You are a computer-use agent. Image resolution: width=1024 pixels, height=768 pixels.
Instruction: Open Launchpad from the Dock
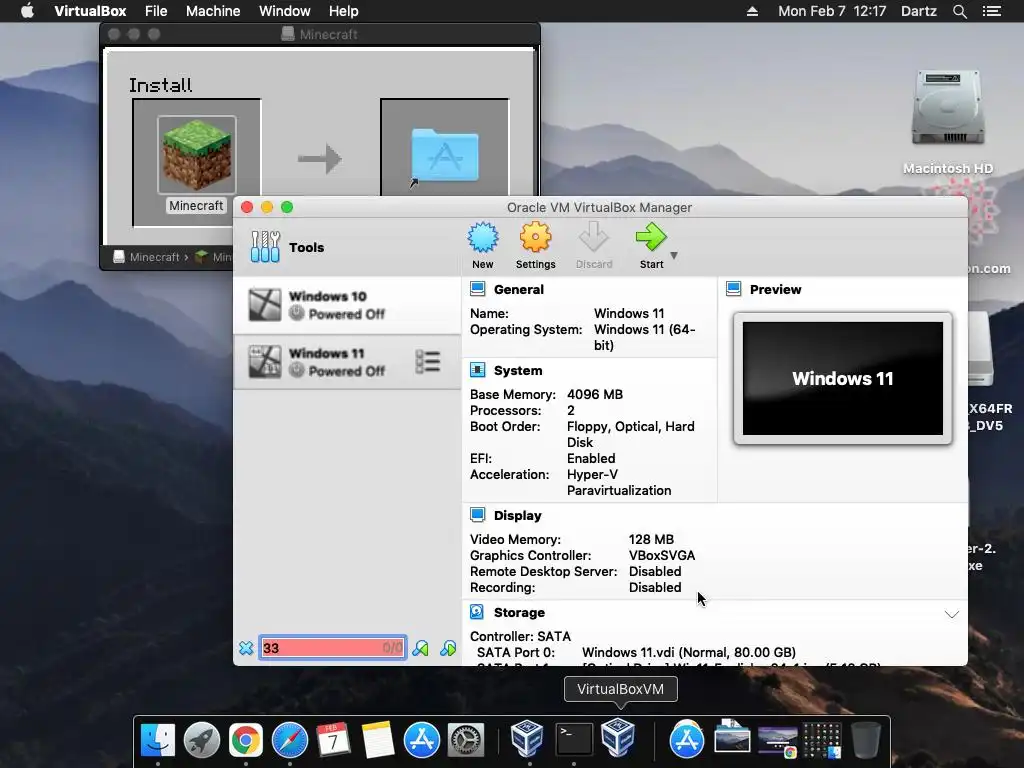point(202,741)
